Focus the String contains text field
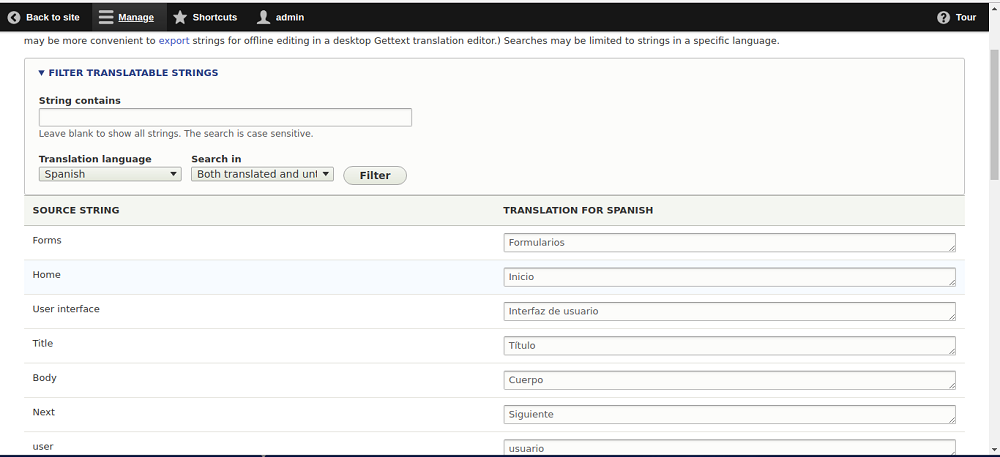The height and width of the screenshot is (457, 1000). tap(225, 117)
